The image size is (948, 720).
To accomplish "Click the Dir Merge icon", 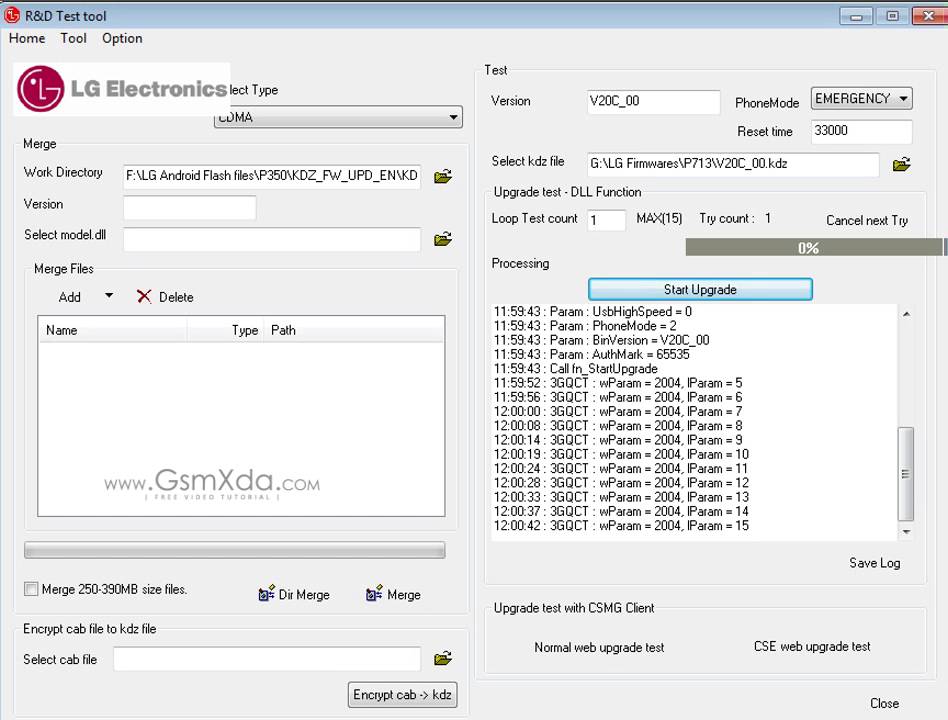I will (267, 593).
